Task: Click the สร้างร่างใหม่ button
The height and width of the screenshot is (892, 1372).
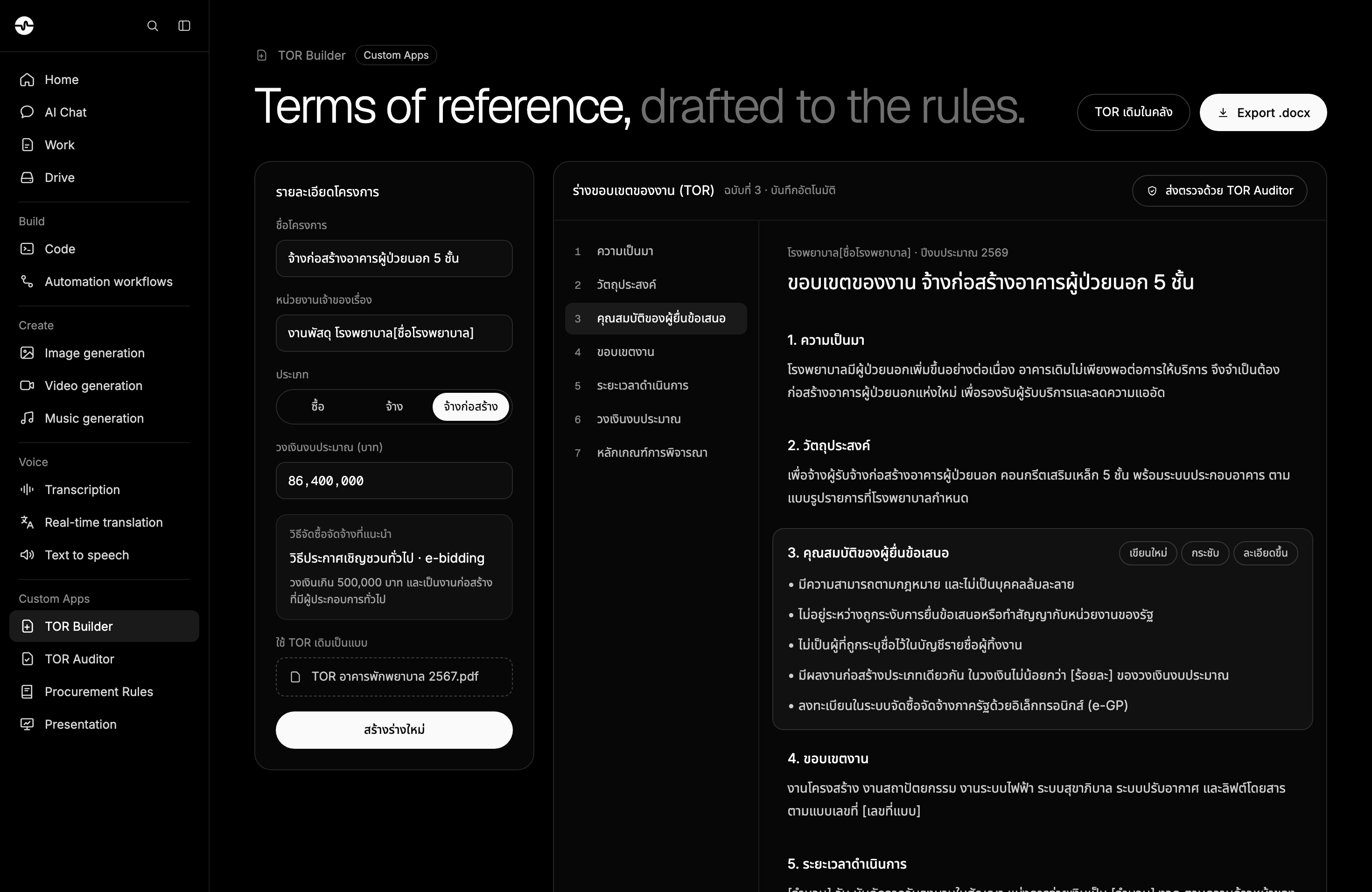Action: 394,730
